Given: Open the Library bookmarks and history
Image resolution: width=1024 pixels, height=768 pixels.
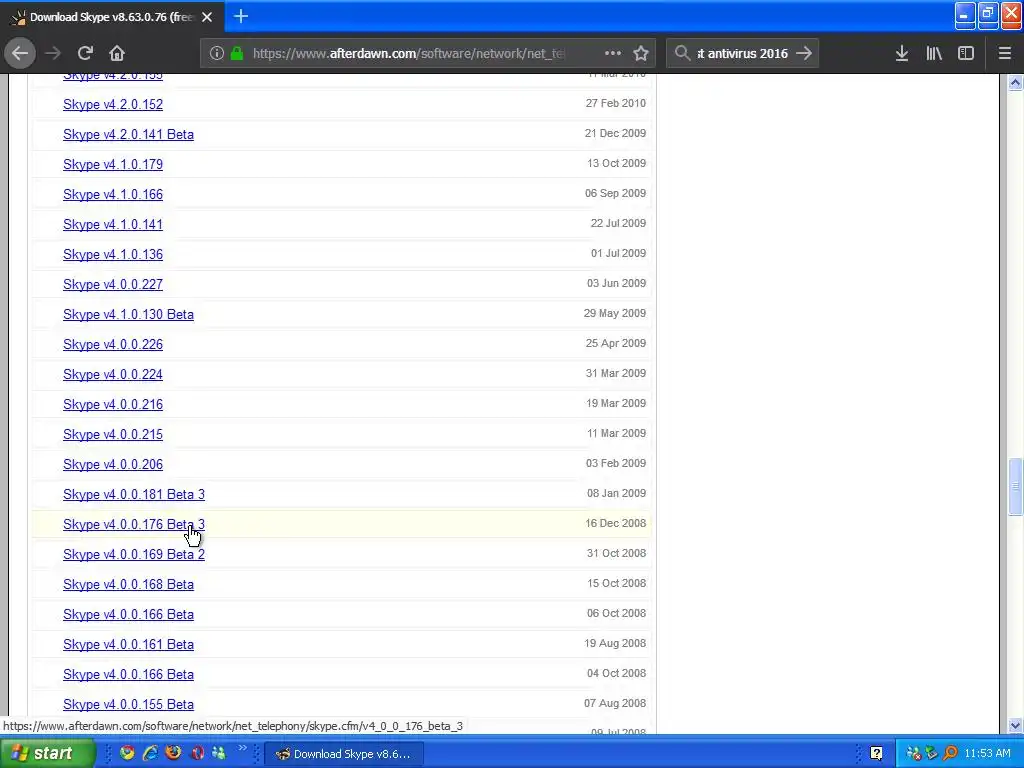Looking at the screenshot, I should click(x=934, y=53).
